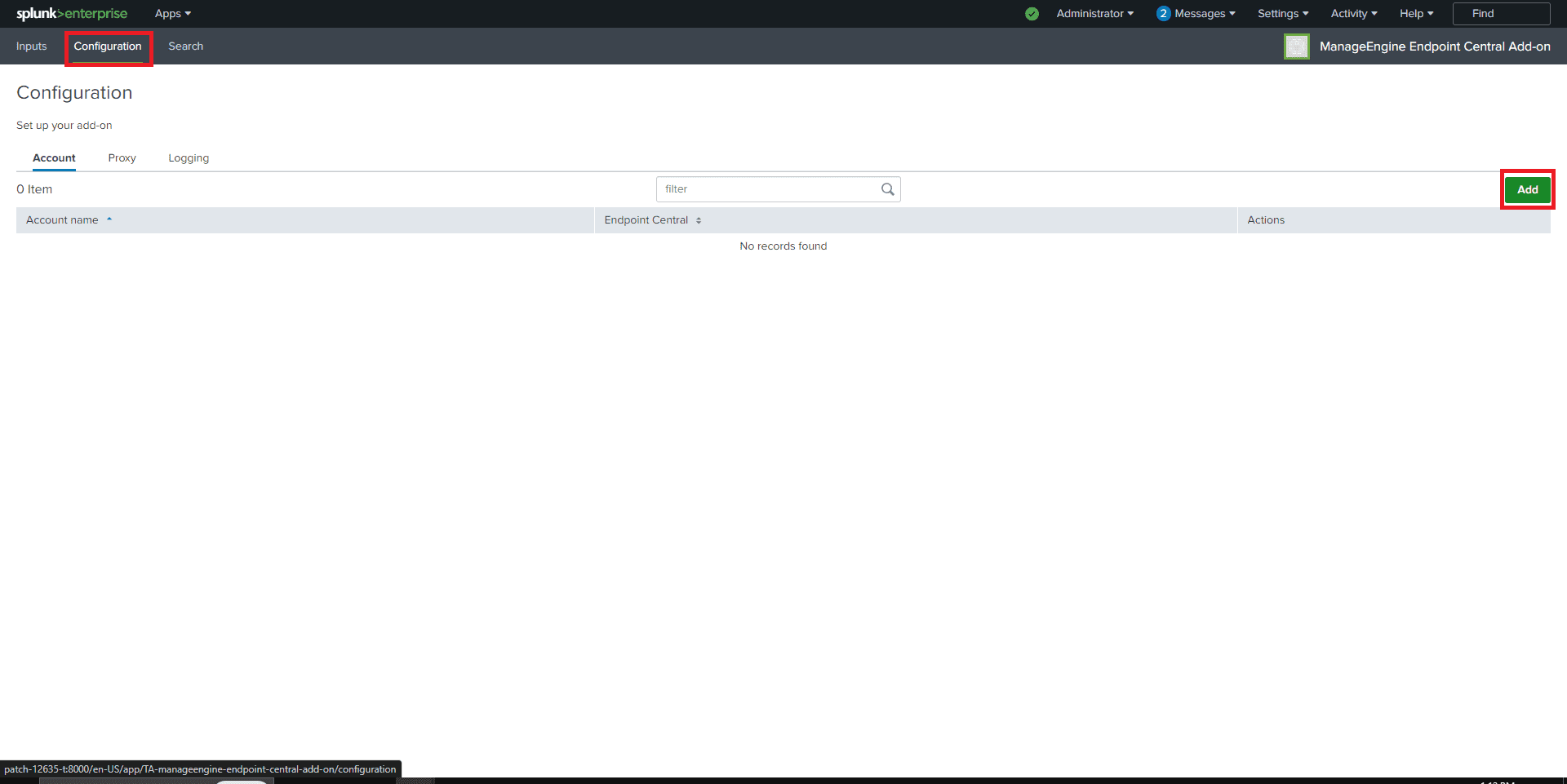Switch to the Logging tab
This screenshot has height=784, width=1567.
tap(189, 158)
